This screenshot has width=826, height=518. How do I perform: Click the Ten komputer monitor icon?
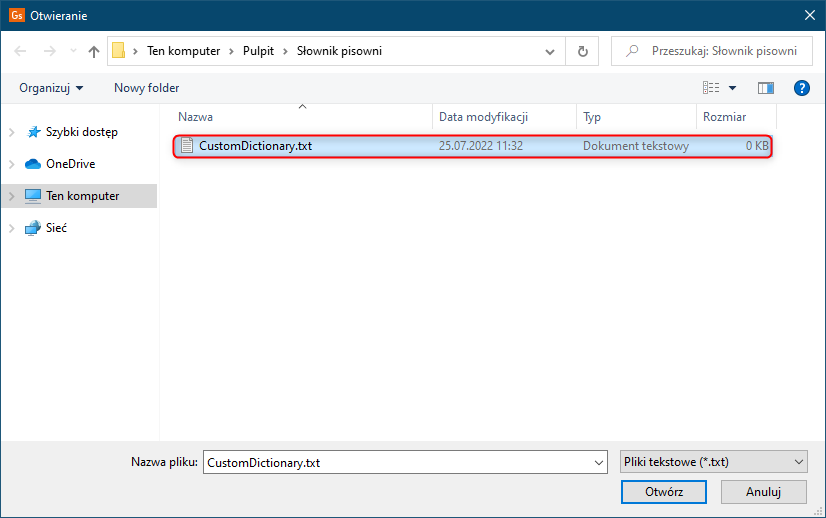coord(33,196)
